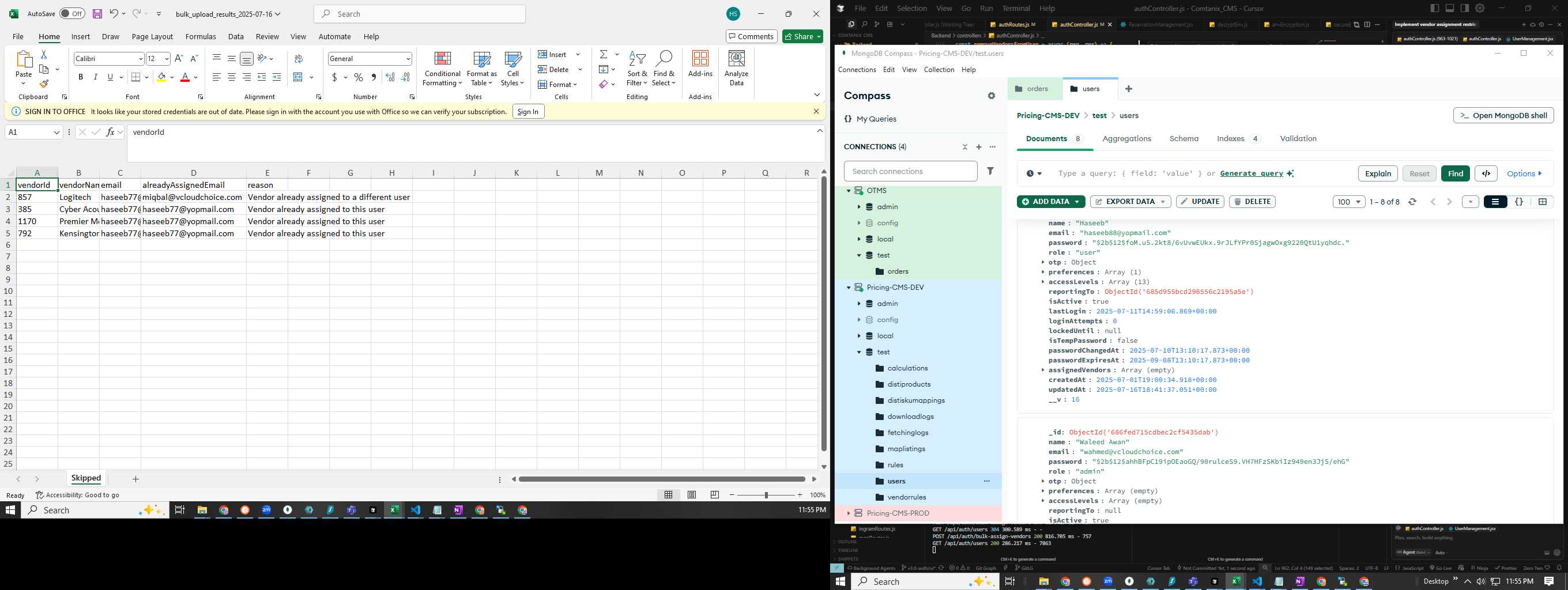
Task: Click the Save icon in Excel title bar
Action: coord(97,13)
